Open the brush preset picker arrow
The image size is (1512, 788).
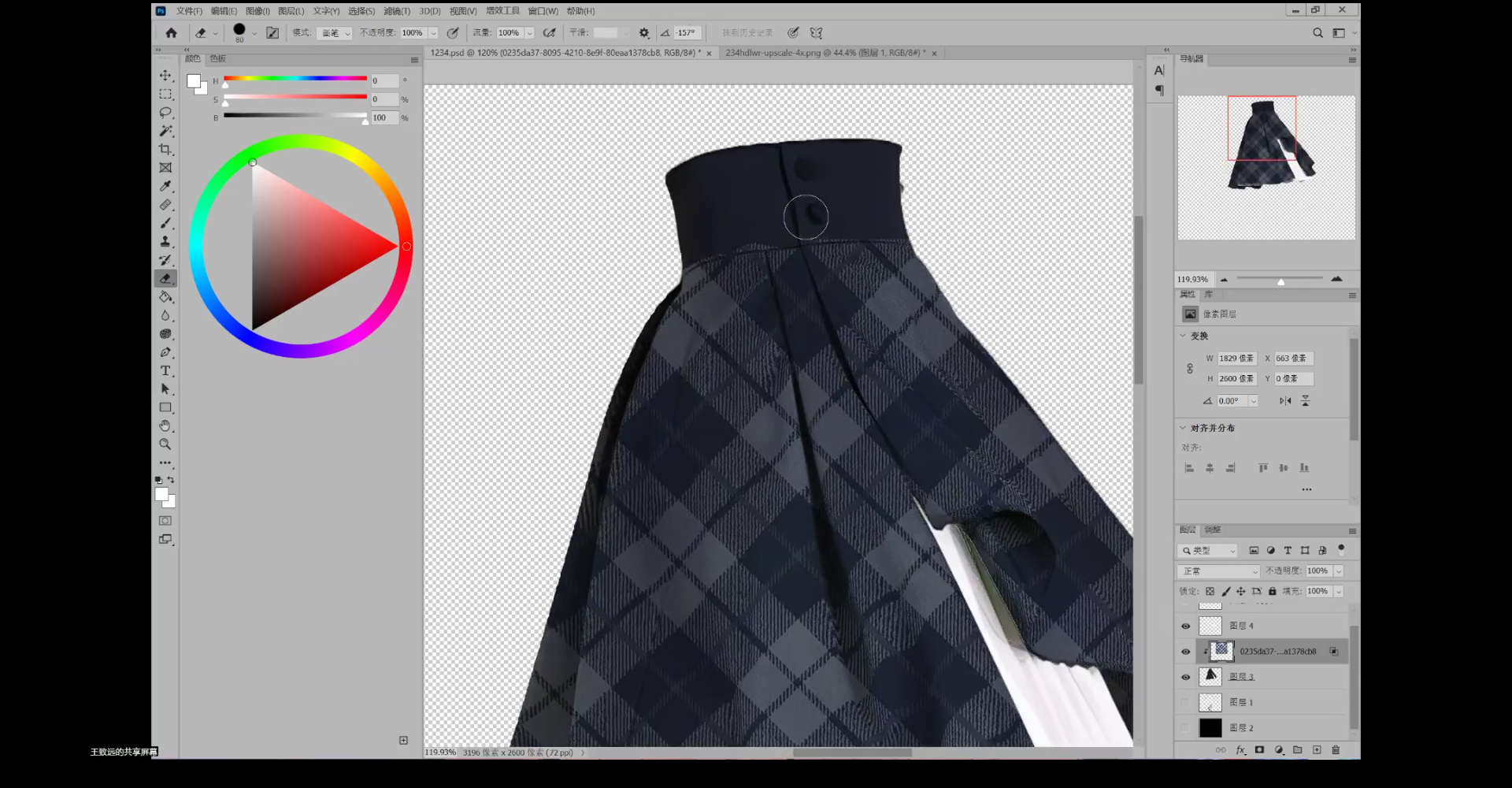click(254, 33)
